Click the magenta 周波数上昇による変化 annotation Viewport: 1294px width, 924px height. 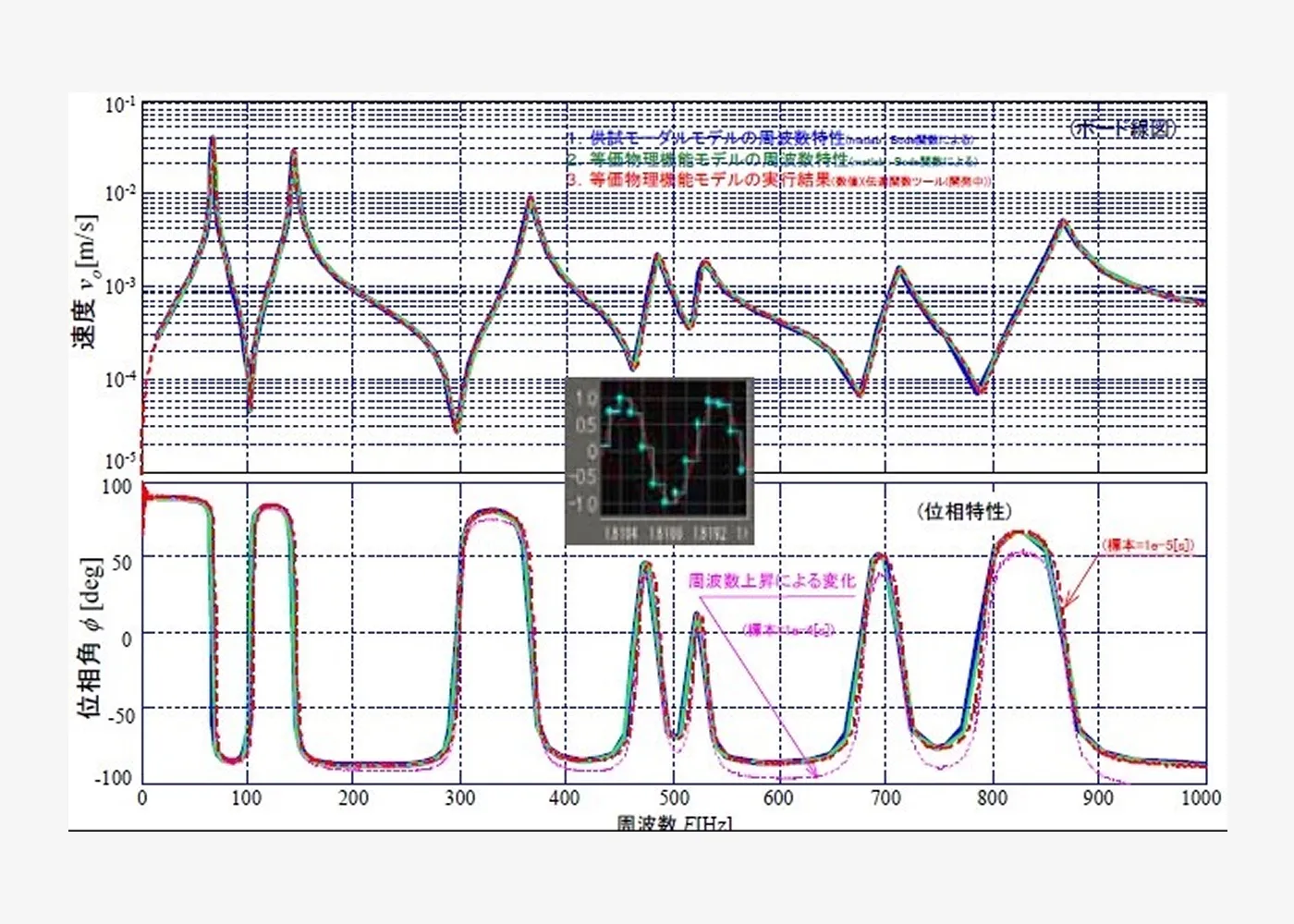(x=772, y=581)
